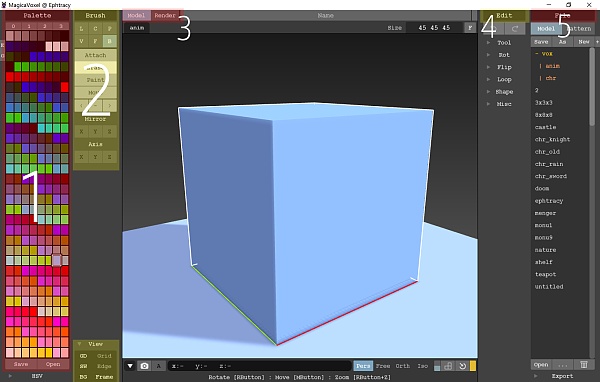The image size is (600, 382).
Task: Click the voxel shape display icon
Action: (448, 366)
